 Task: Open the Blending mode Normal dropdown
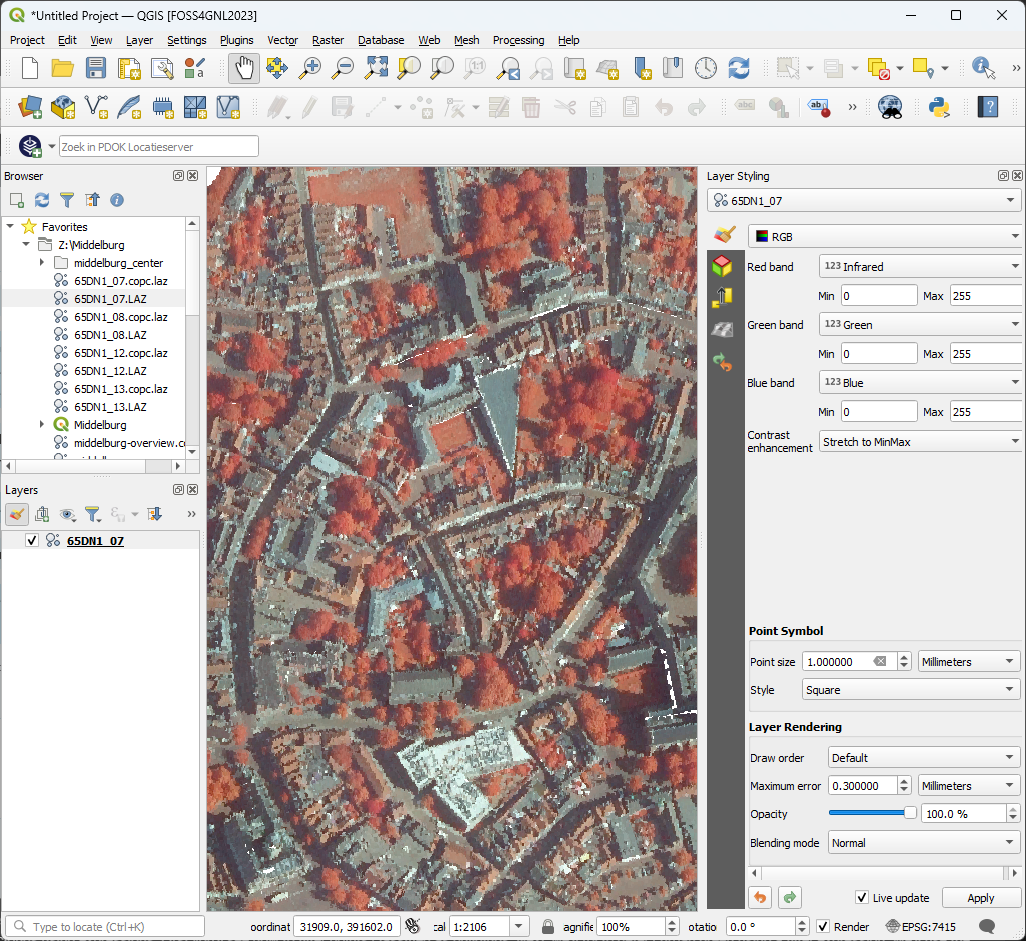pos(924,843)
